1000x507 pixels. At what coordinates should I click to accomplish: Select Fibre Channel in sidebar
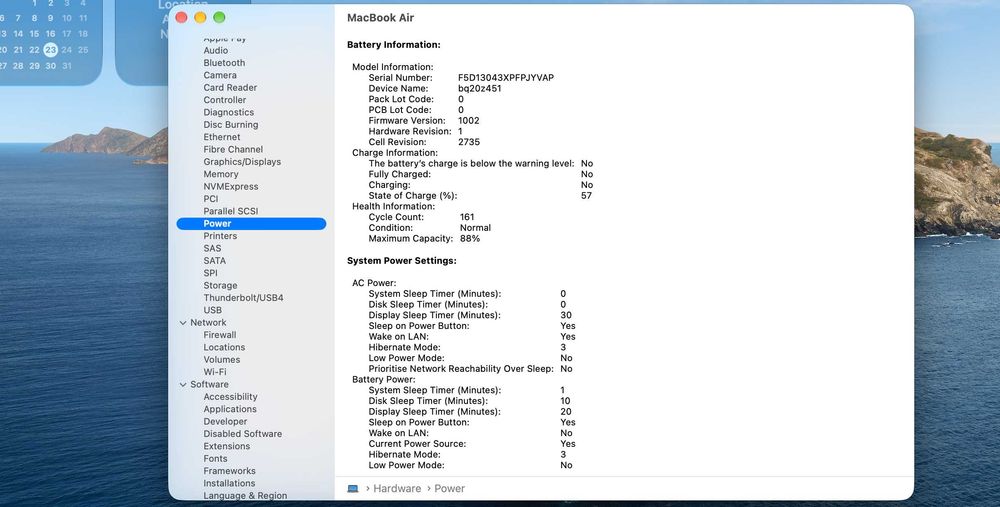coord(233,149)
